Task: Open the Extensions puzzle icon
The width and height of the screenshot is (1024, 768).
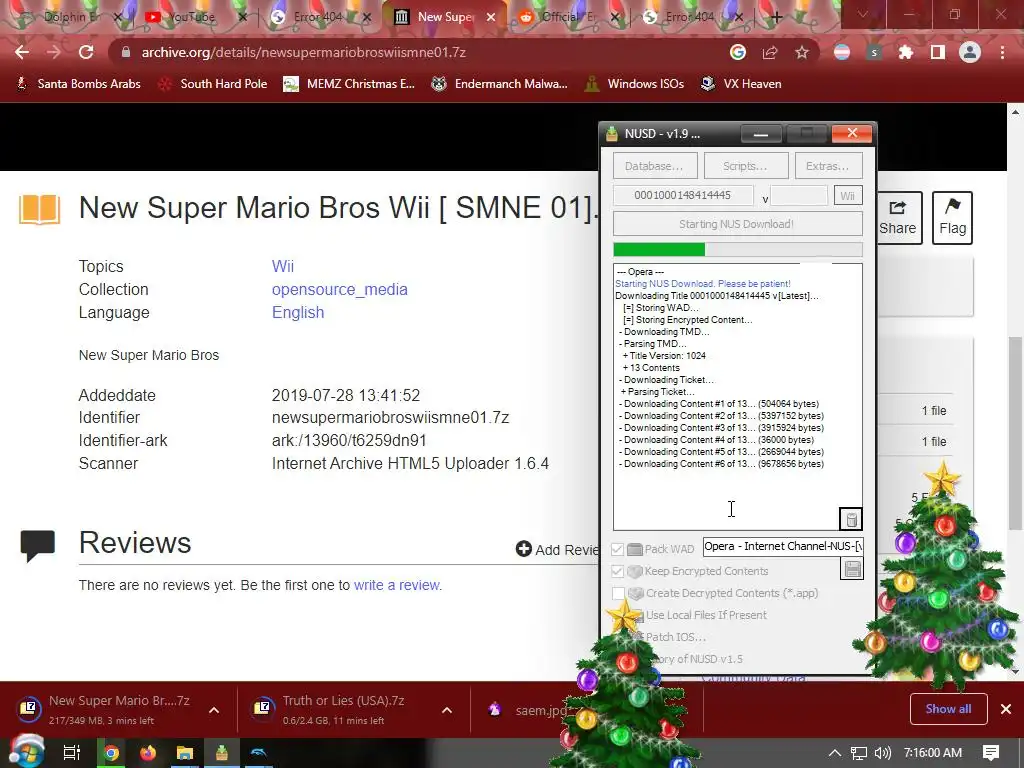Action: pyautogui.click(x=906, y=52)
